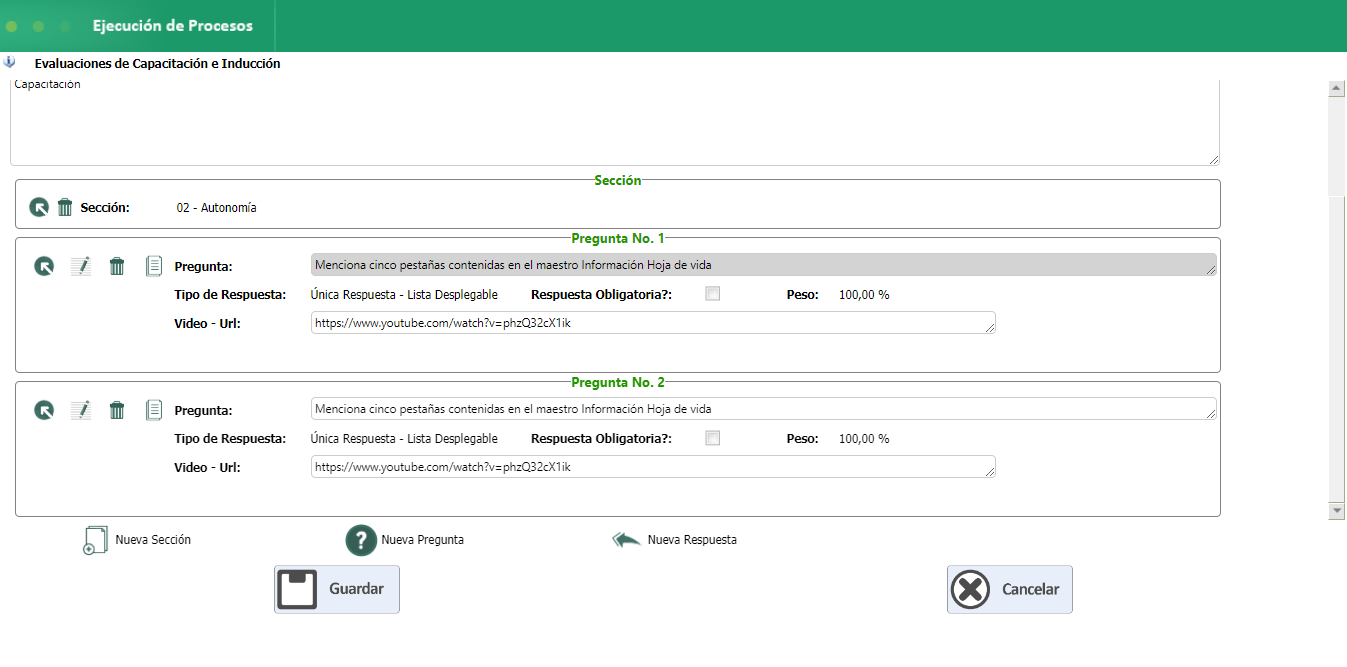Focus the Pregunta text field in Pregunta No. 1
The height and width of the screenshot is (667, 1347).
click(x=764, y=265)
